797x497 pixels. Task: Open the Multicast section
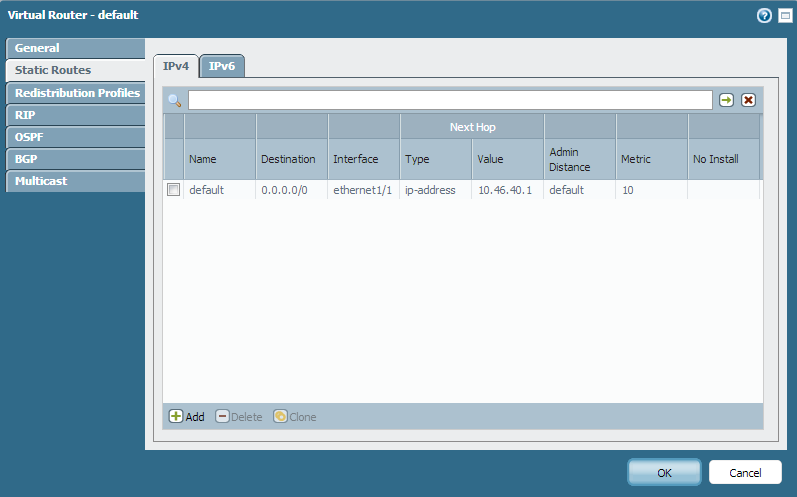(x=76, y=181)
